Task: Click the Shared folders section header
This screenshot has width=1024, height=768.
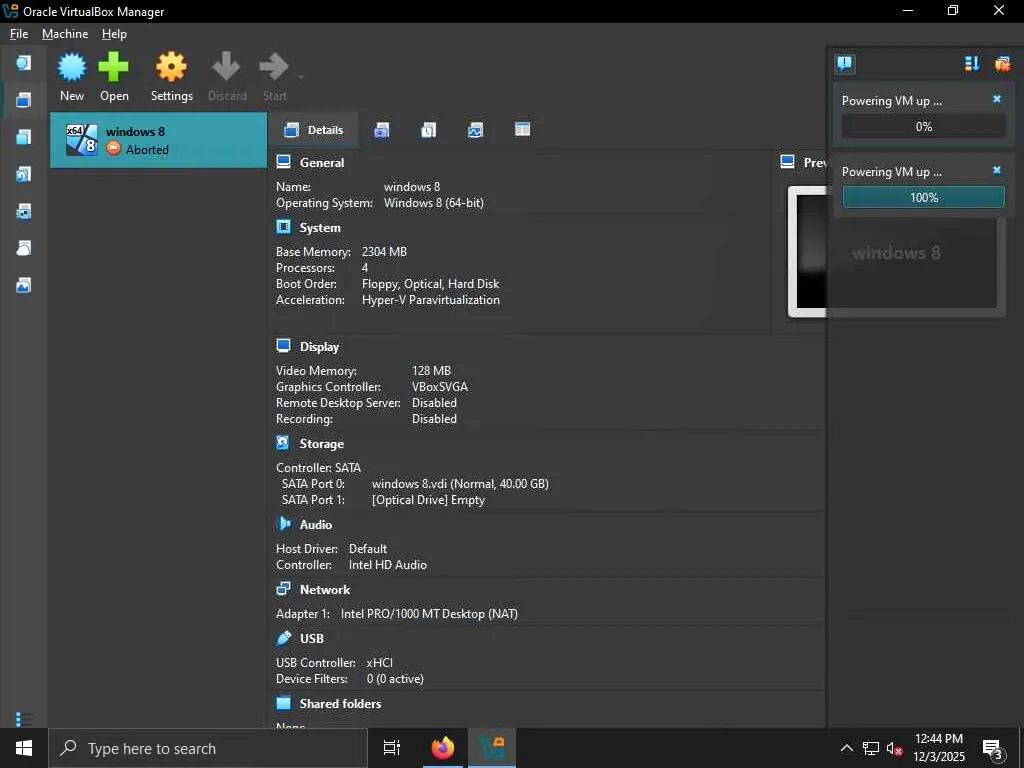Action: (x=340, y=703)
